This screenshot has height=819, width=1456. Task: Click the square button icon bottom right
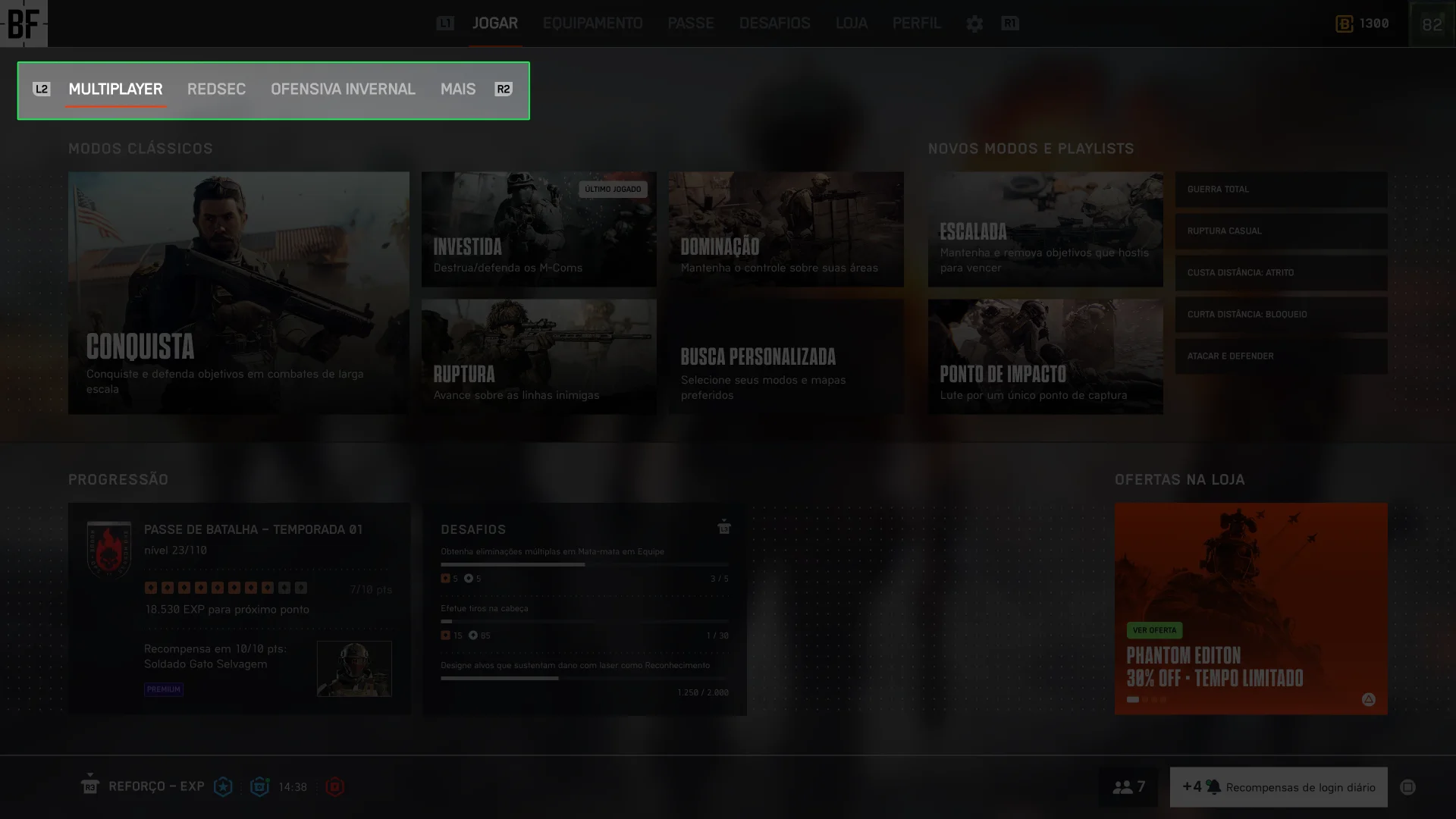[x=1407, y=787]
